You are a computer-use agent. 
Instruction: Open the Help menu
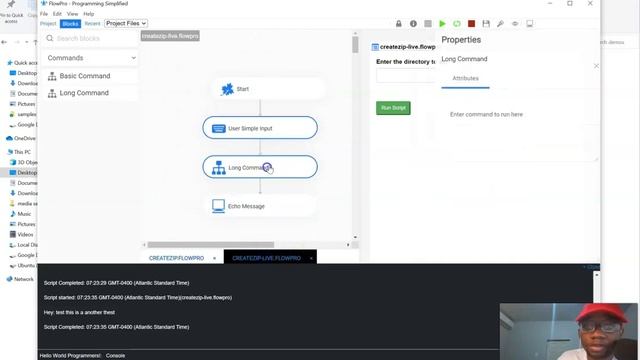89,13
